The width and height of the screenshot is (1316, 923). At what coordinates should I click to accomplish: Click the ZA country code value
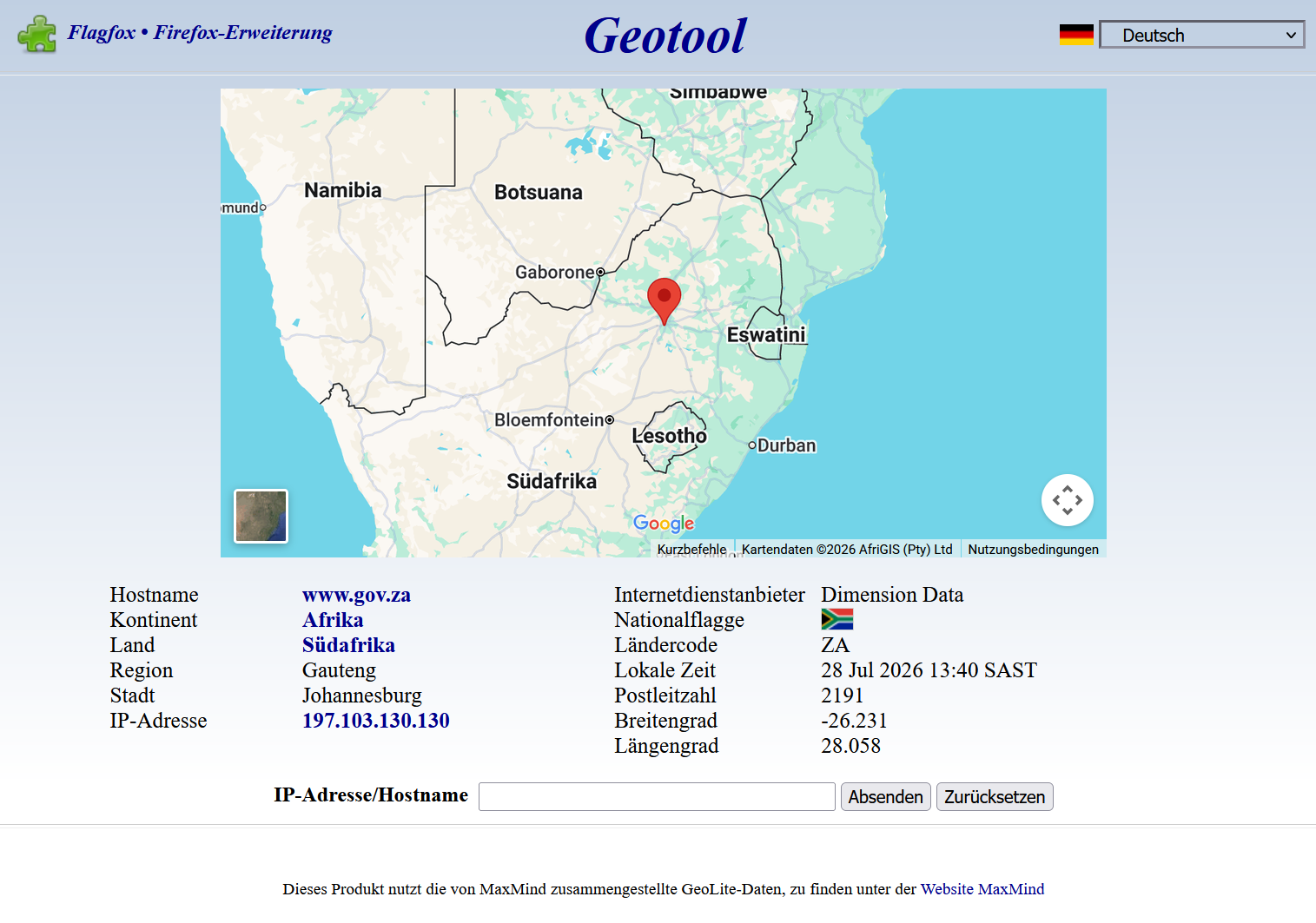835,645
